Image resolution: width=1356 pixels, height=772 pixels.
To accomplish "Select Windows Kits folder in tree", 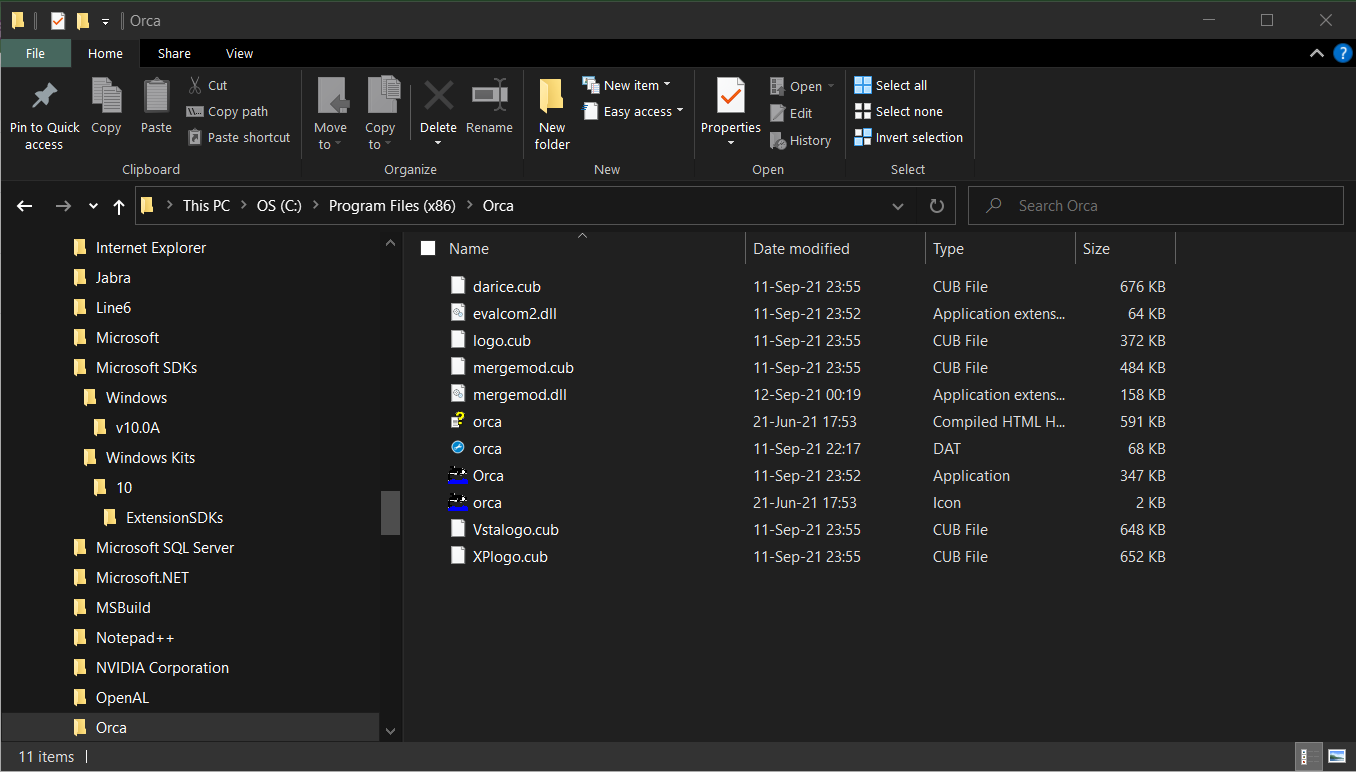I will (150, 458).
